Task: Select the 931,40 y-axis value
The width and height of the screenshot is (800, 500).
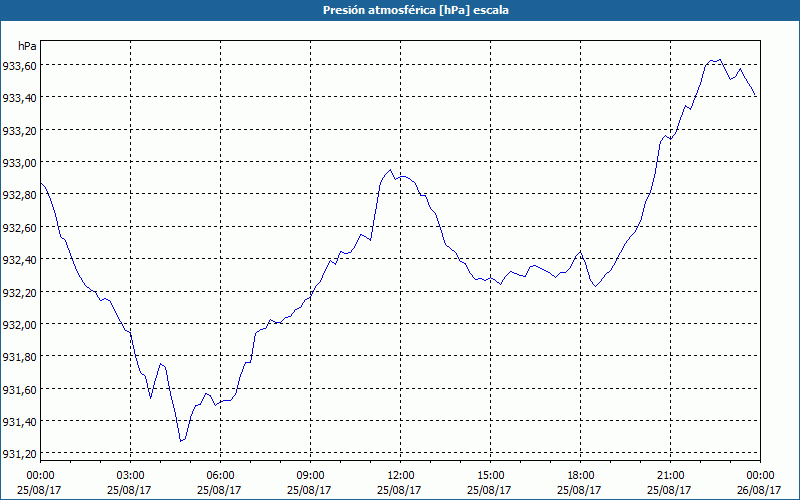Action: [19, 421]
